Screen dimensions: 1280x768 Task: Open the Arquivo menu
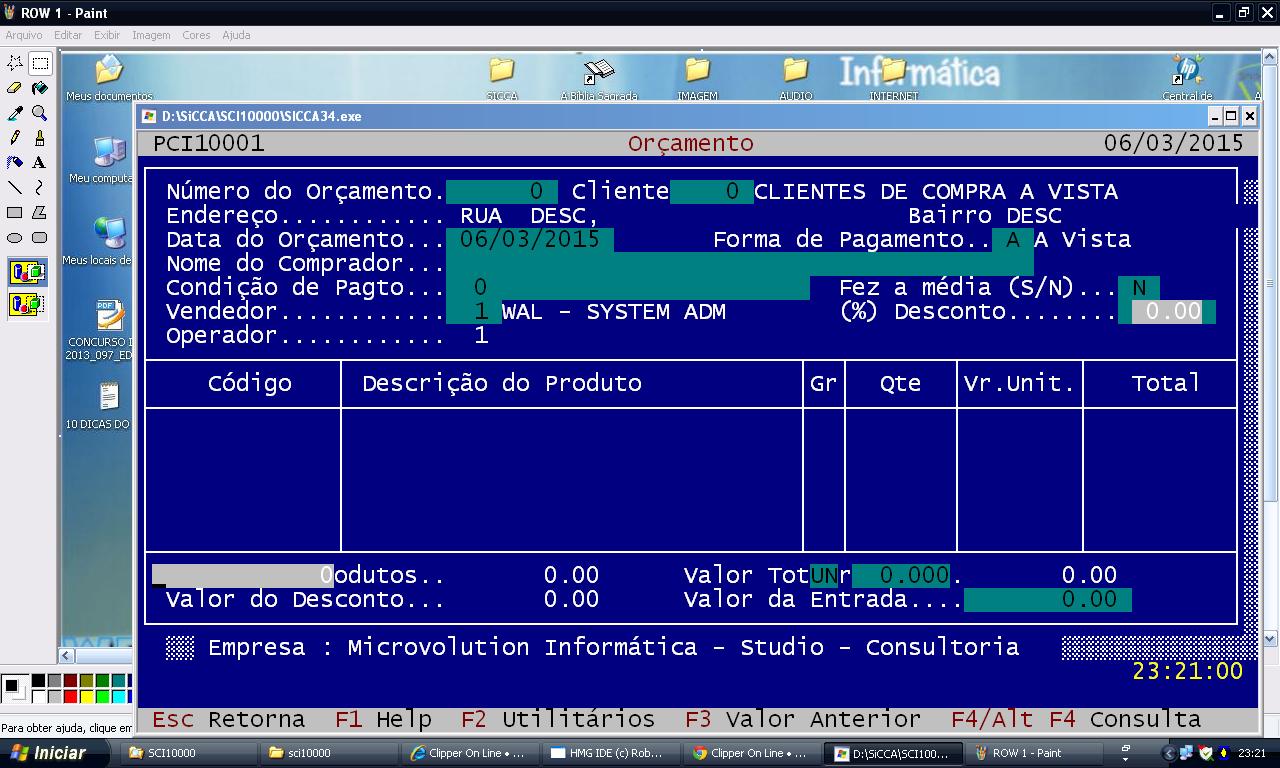[x=24, y=35]
